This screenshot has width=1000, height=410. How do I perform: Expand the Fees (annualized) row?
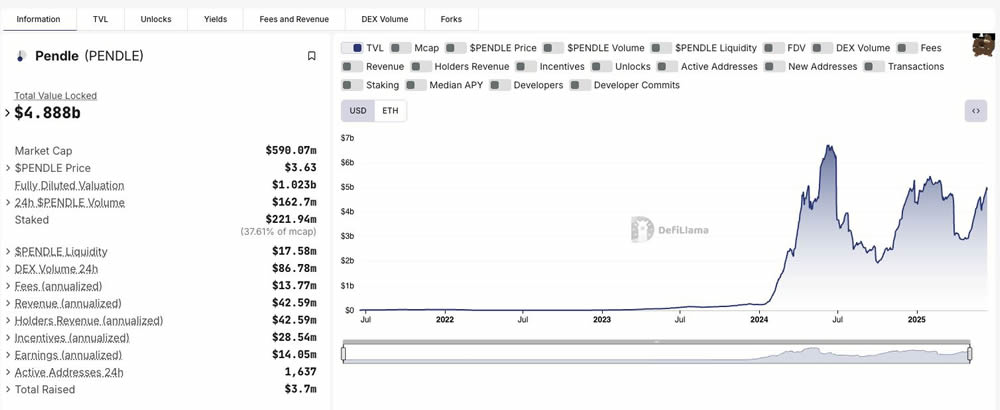point(8,286)
